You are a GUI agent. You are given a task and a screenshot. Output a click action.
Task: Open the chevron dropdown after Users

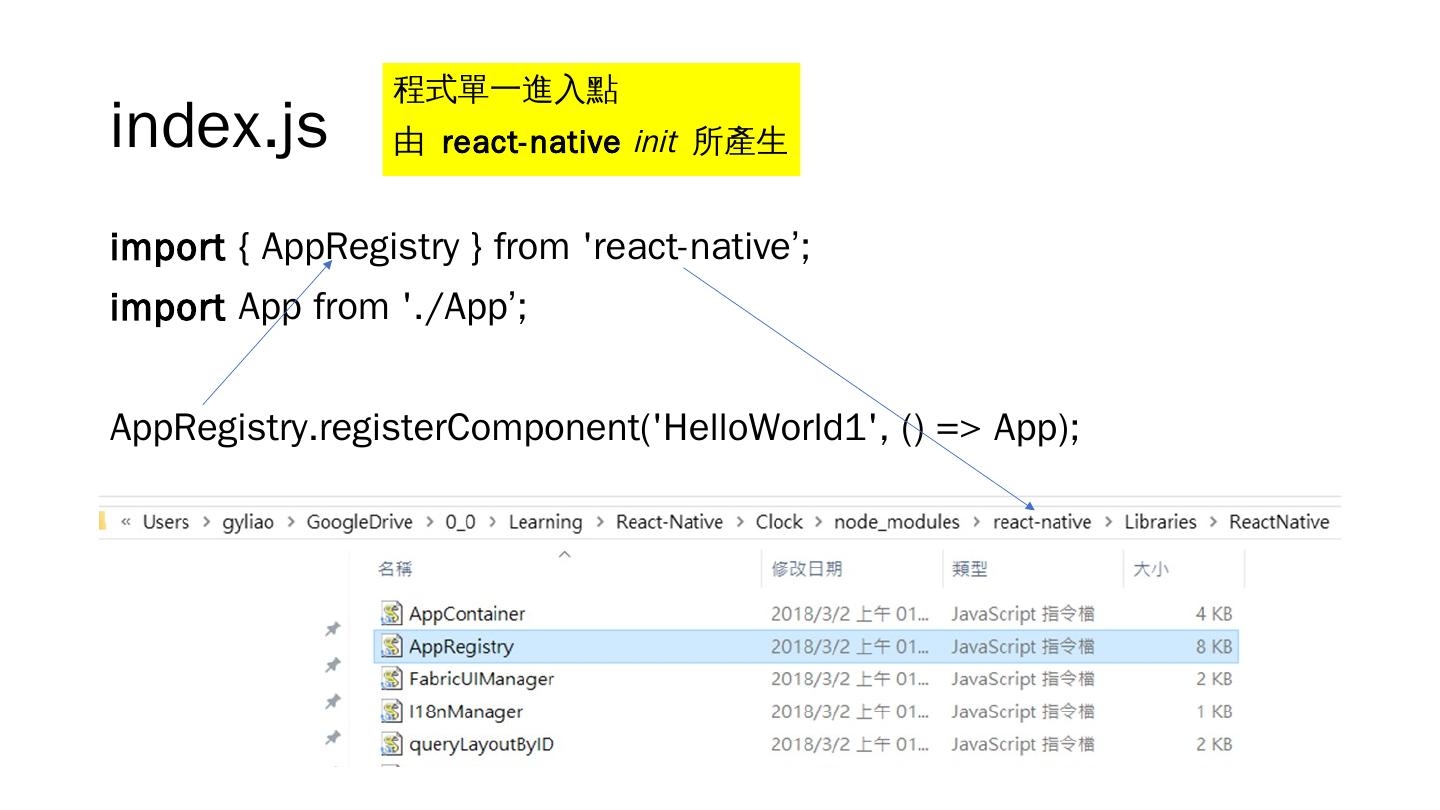point(205,522)
